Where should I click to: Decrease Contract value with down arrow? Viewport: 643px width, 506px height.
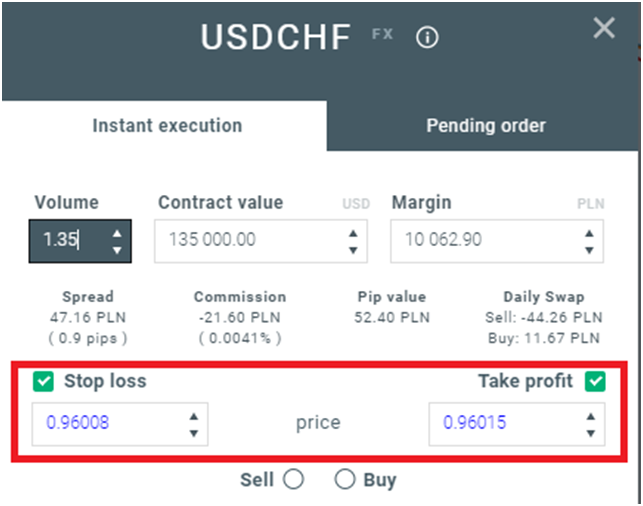353,249
